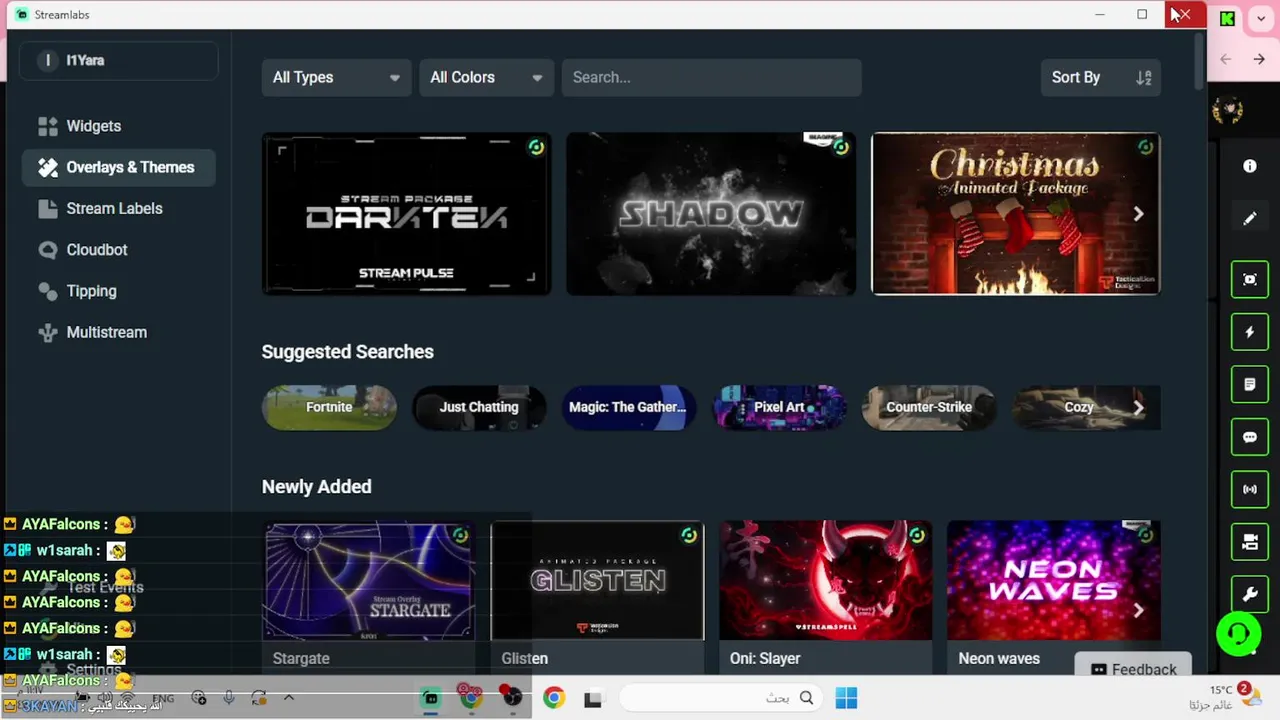1280x720 pixels.
Task: Show more Newly Added themes arrow
Action: coord(1138,610)
